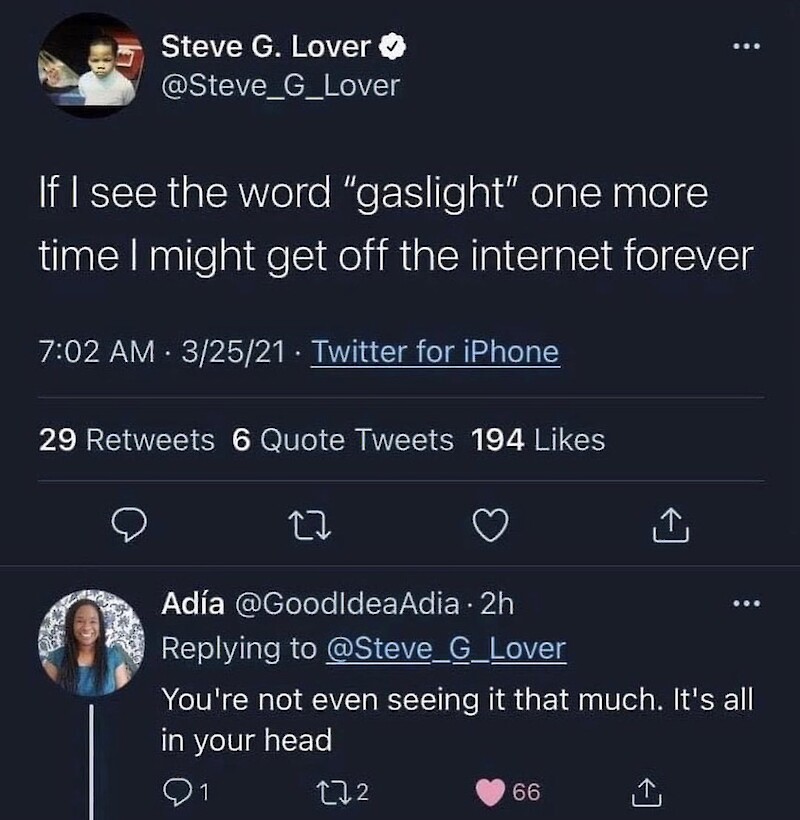
Task: Open more options on Steve's tweet
Action: click(746, 47)
